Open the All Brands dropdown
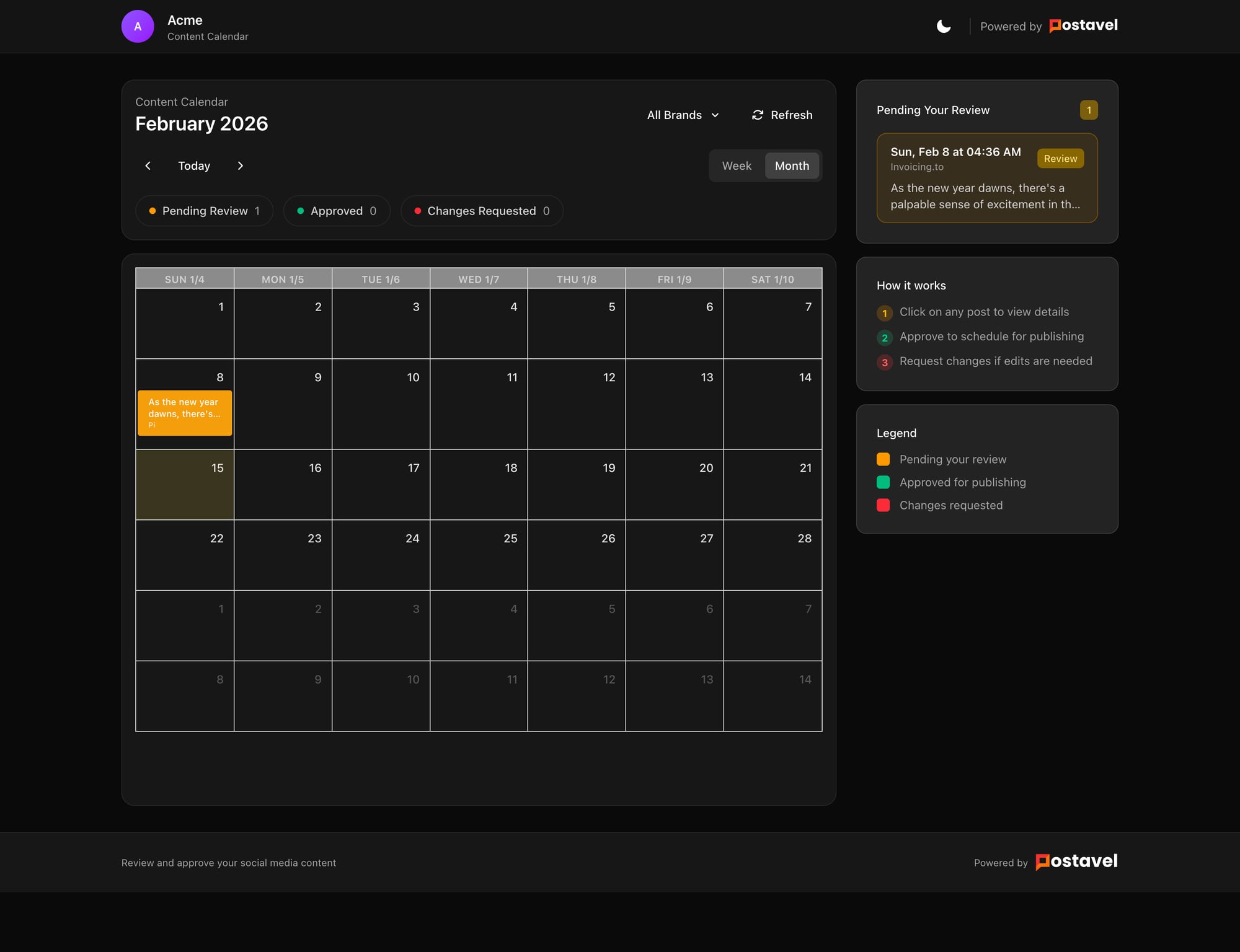 click(683, 115)
